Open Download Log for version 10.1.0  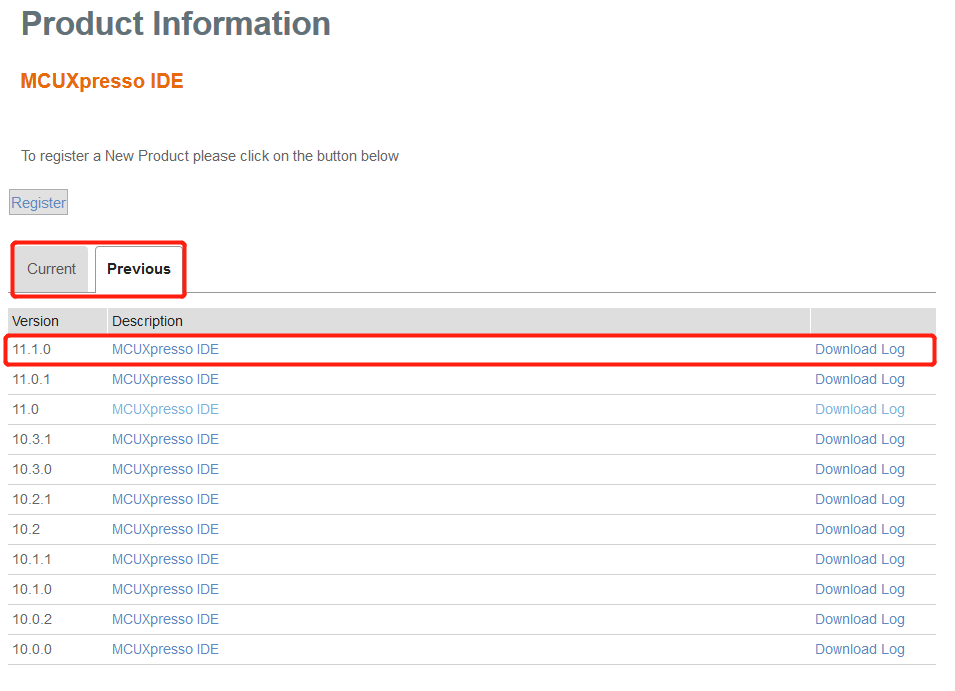859,589
